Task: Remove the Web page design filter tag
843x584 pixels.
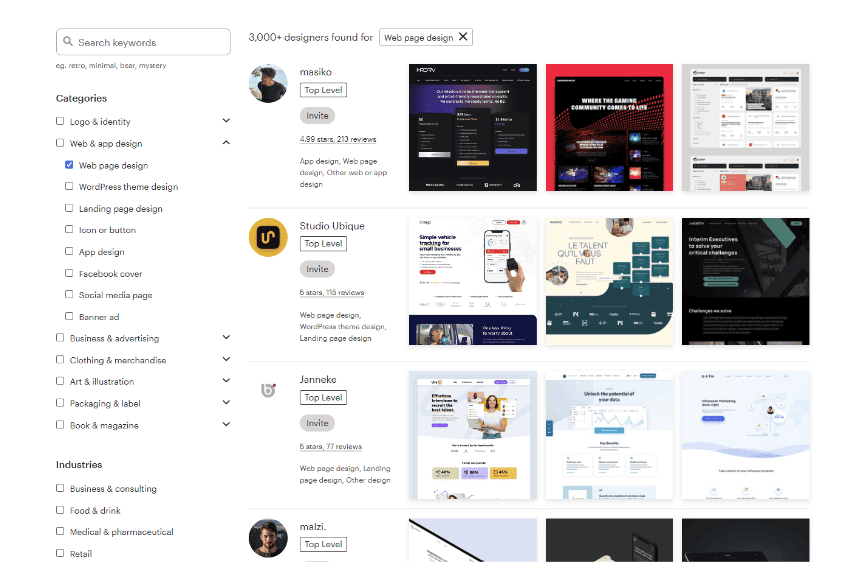Action: tap(464, 36)
